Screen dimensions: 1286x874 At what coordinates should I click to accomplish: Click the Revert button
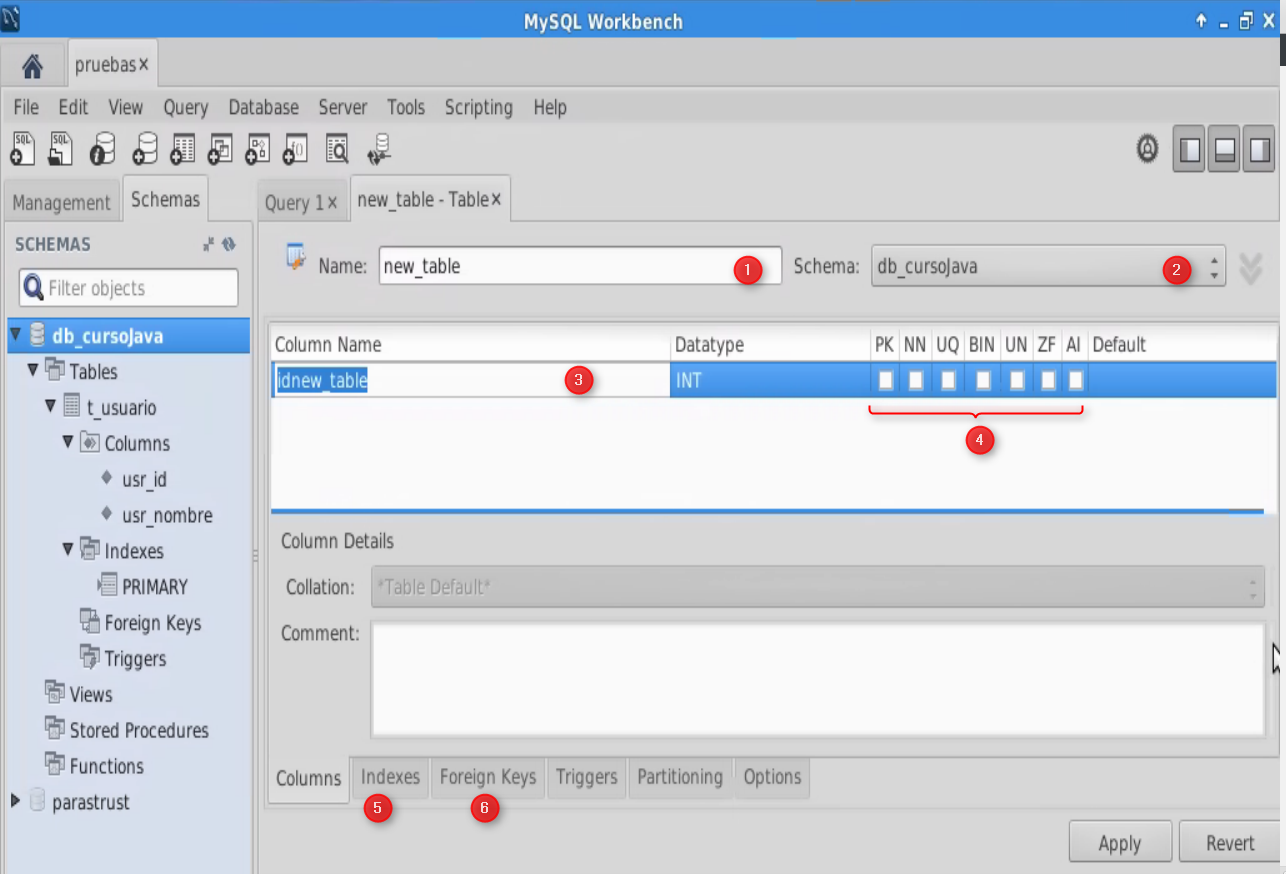pos(1228,841)
